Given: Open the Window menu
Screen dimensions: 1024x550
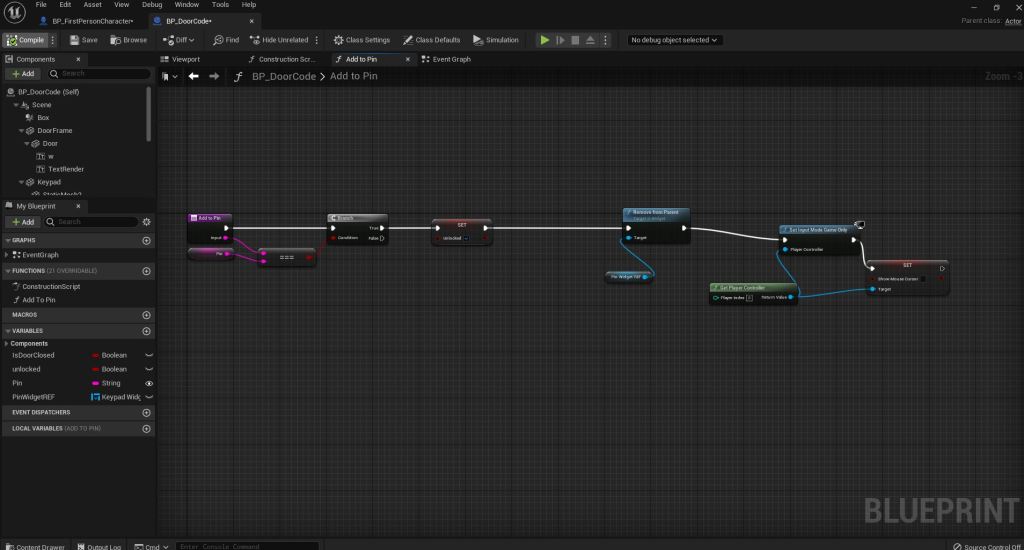Looking at the screenshot, I should [x=186, y=5].
